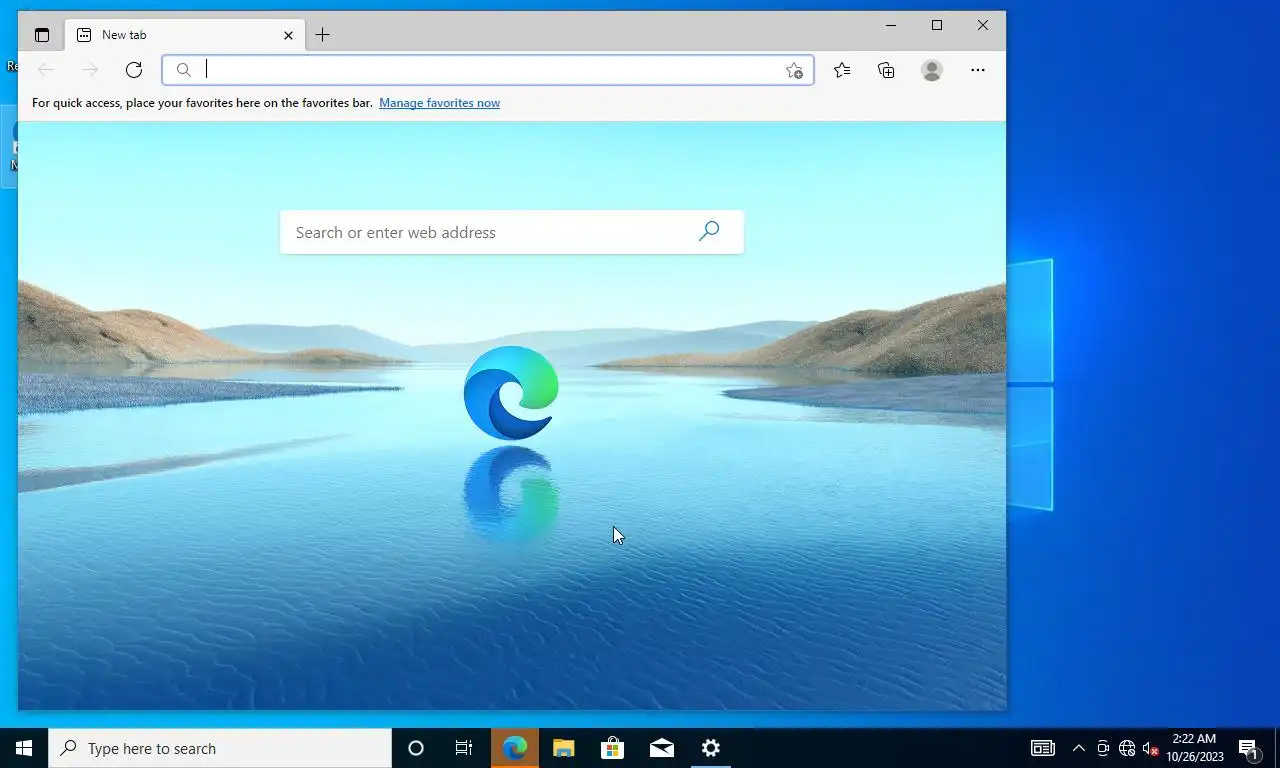This screenshot has height=768, width=1280.
Task: Open Action Center notifications icon
Action: [x=1249, y=748]
